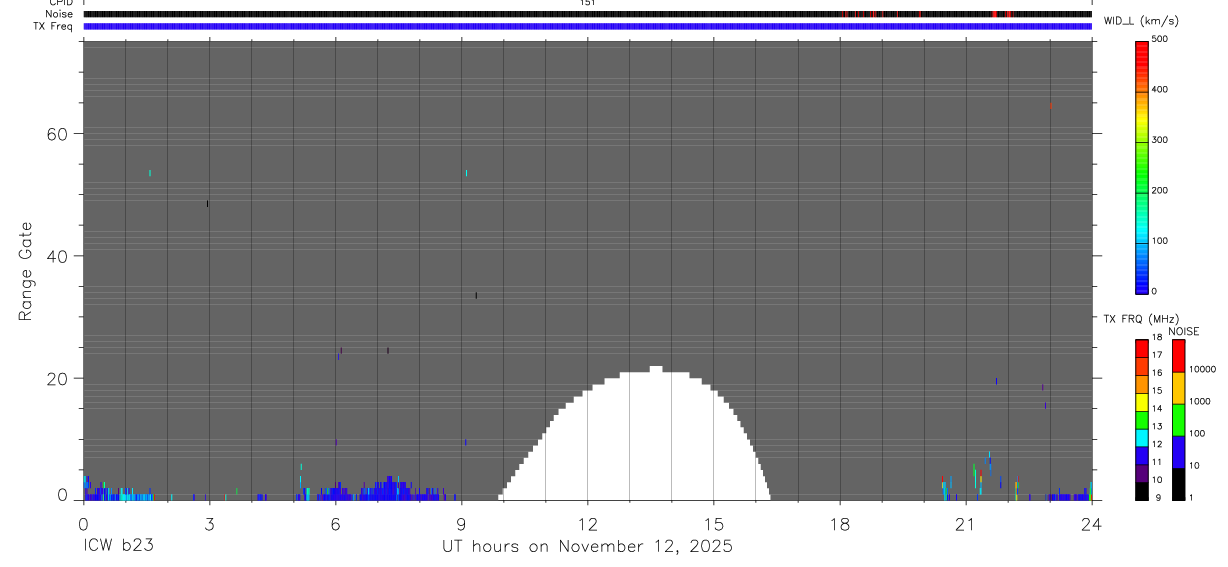
Task: Click the 20 tick on Range Gate axis
Action: click(x=57, y=378)
